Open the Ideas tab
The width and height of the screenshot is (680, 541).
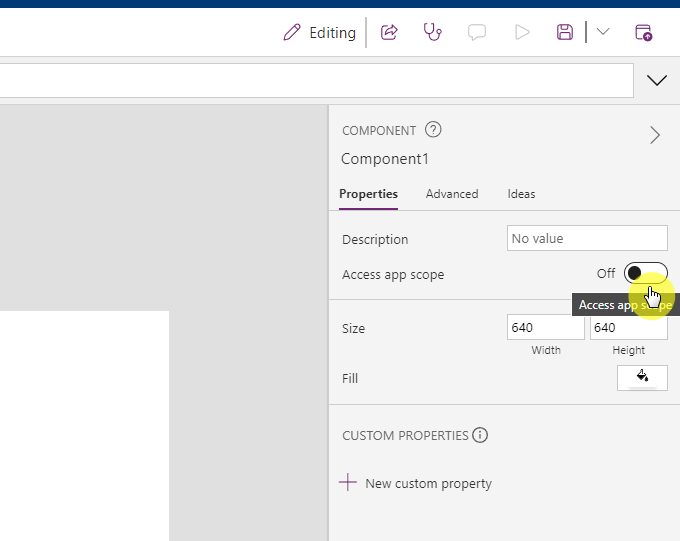click(x=521, y=194)
